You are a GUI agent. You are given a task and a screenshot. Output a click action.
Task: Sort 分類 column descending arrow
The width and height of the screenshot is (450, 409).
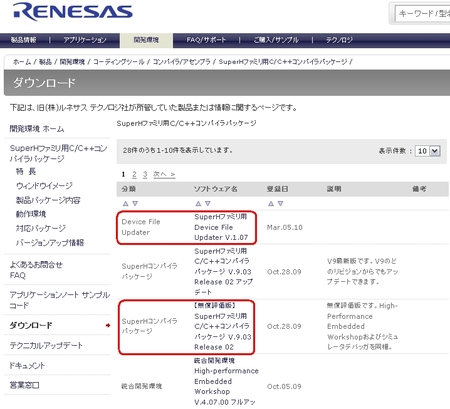point(135,203)
